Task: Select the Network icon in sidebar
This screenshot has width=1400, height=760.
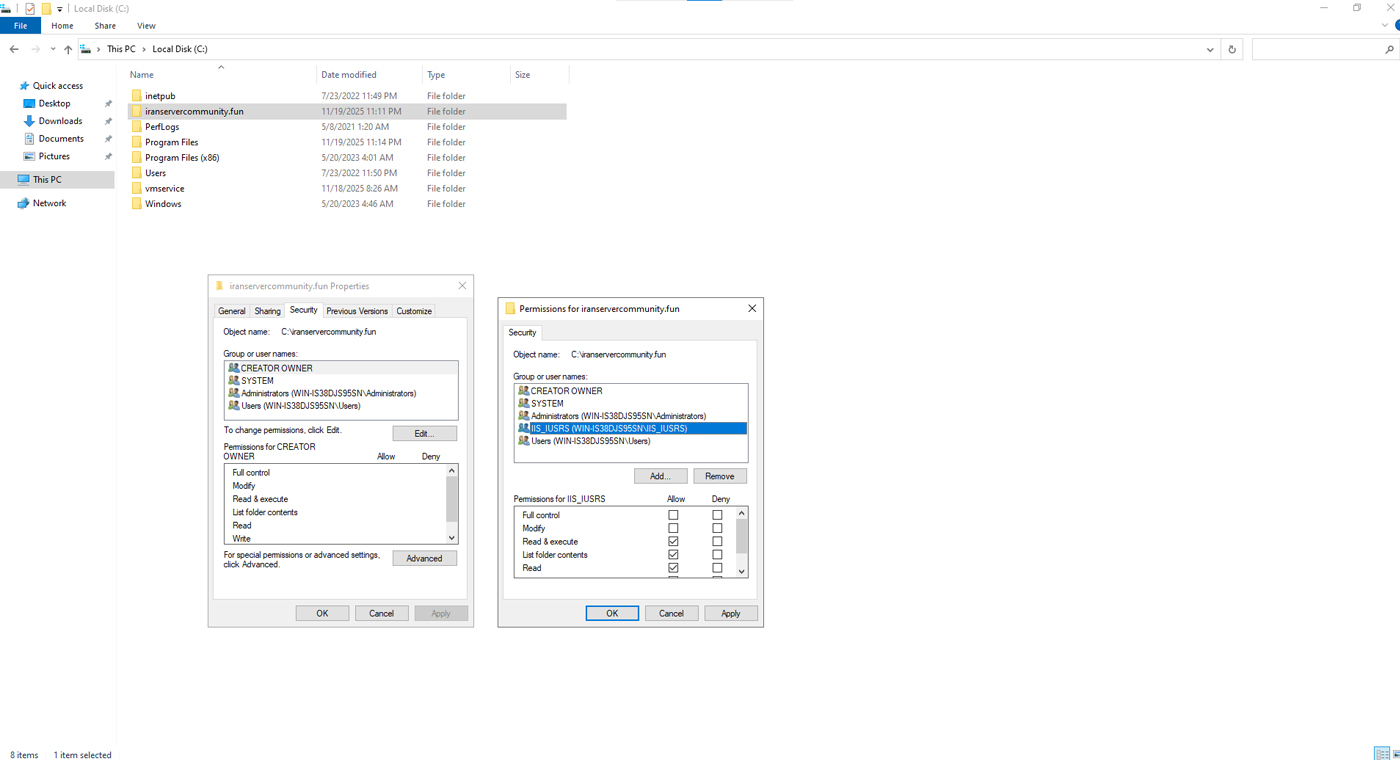Action: [x=24, y=203]
